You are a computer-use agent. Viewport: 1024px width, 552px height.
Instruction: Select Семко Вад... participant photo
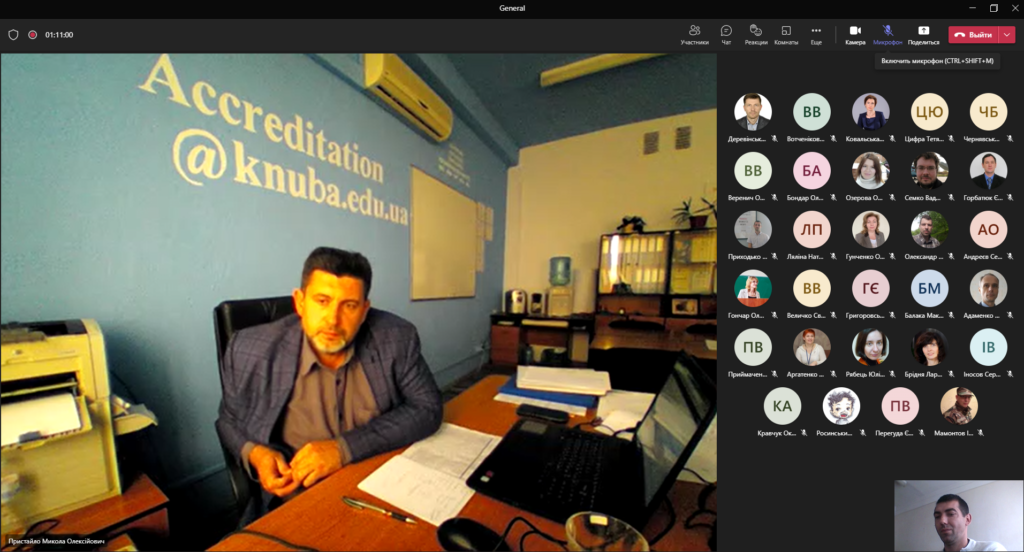click(929, 170)
